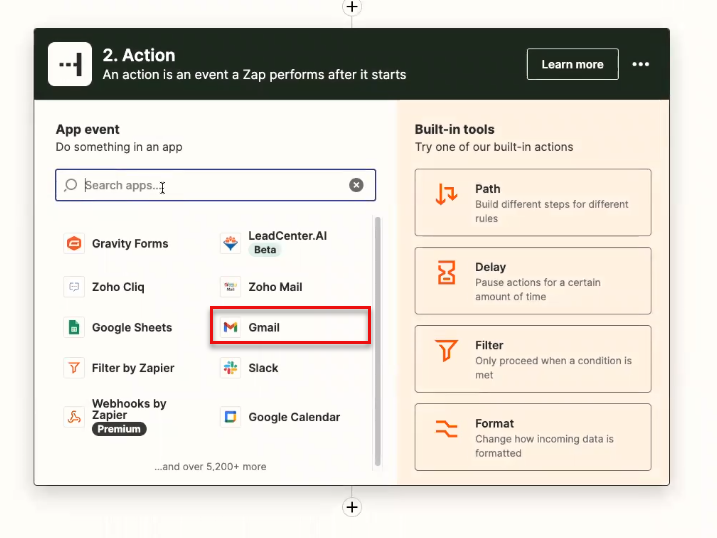
Task: Open the three-dot step options menu
Action: (x=641, y=64)
